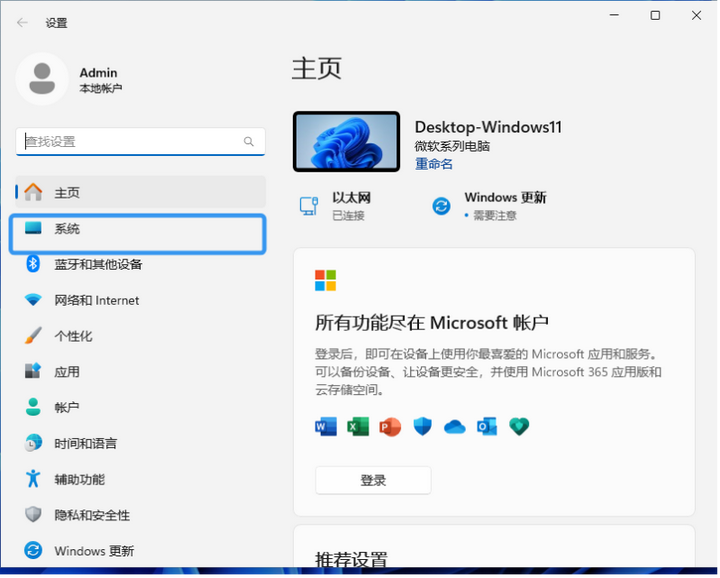720x578 pixels.
Task: Open the 以太网 已连接 status
Action: [x=335, y=206]
